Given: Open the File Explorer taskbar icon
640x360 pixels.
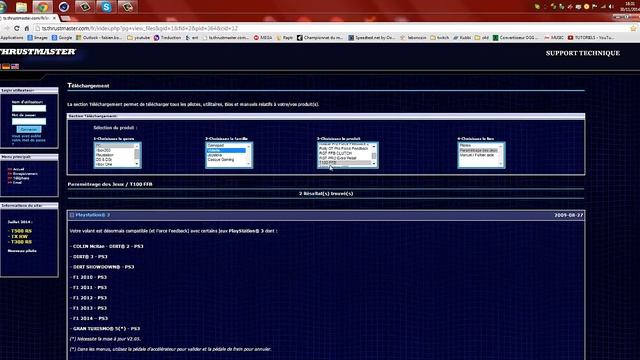Looking at the screenshot, I should pyautogui.click(x=21, y=7).
